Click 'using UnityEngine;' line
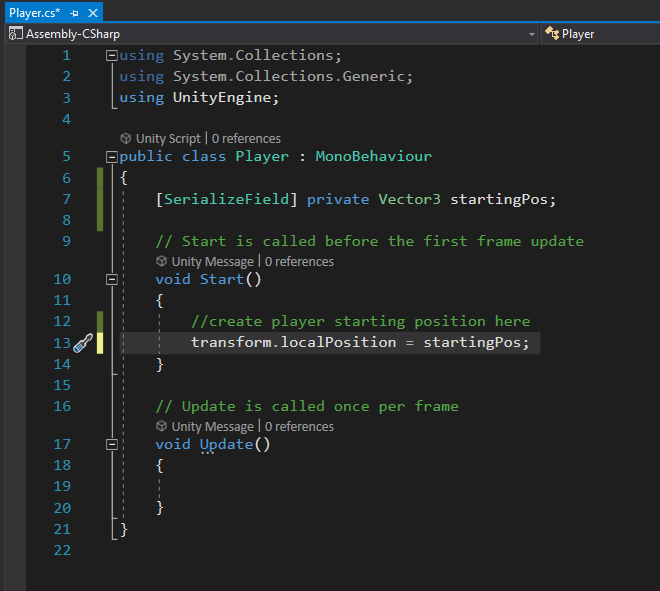 coord(199,98)
